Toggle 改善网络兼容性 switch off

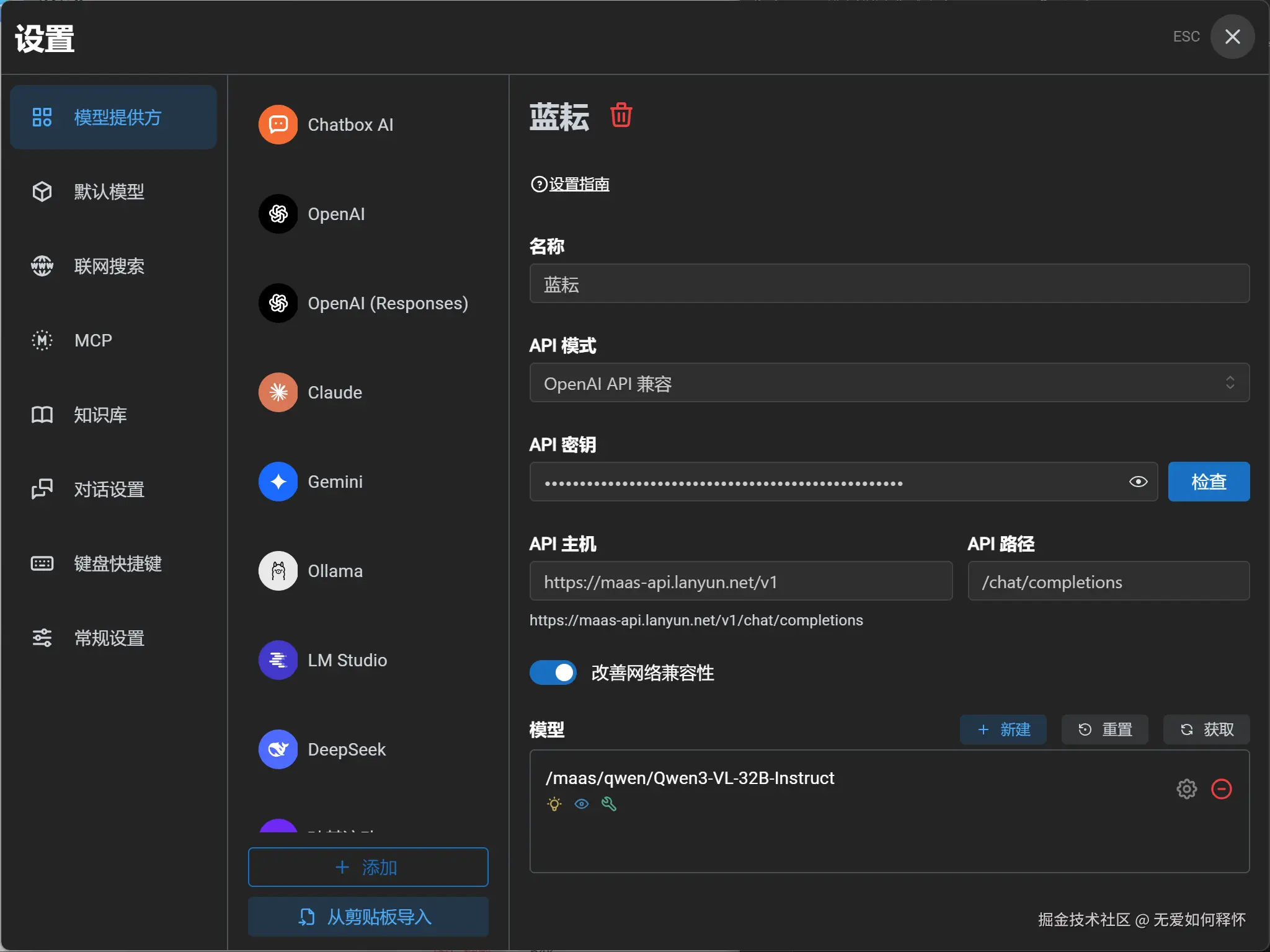tap(553, 672)
